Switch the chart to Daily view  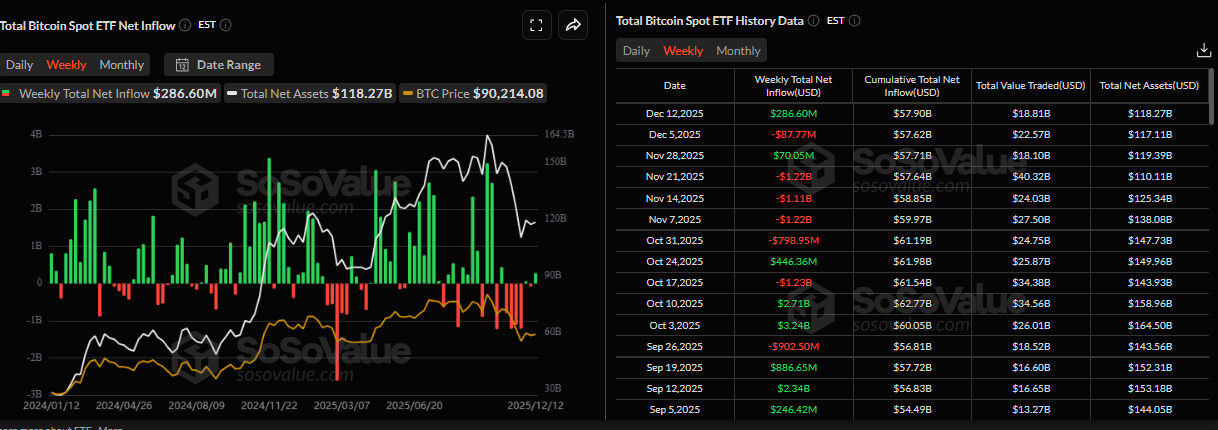(x=20, y=65)
